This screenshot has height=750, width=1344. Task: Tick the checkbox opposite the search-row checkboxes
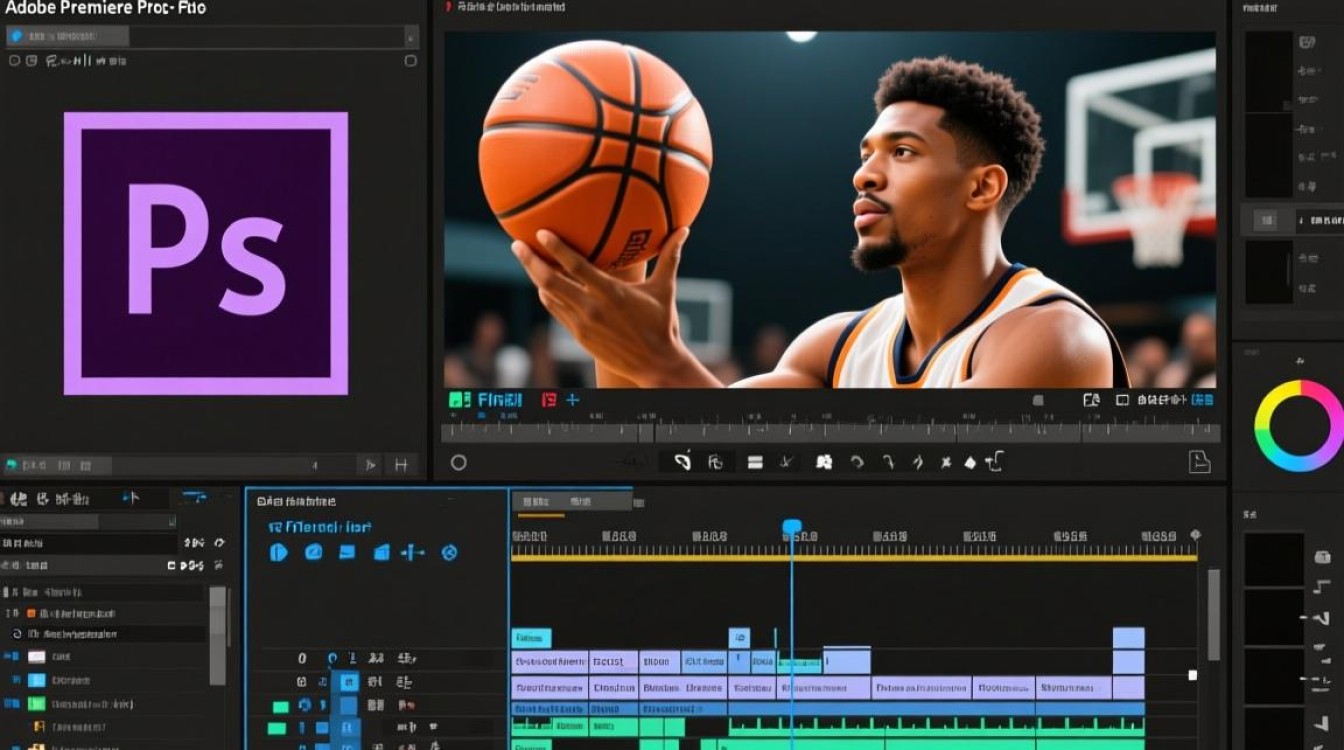tap(410, 61)
